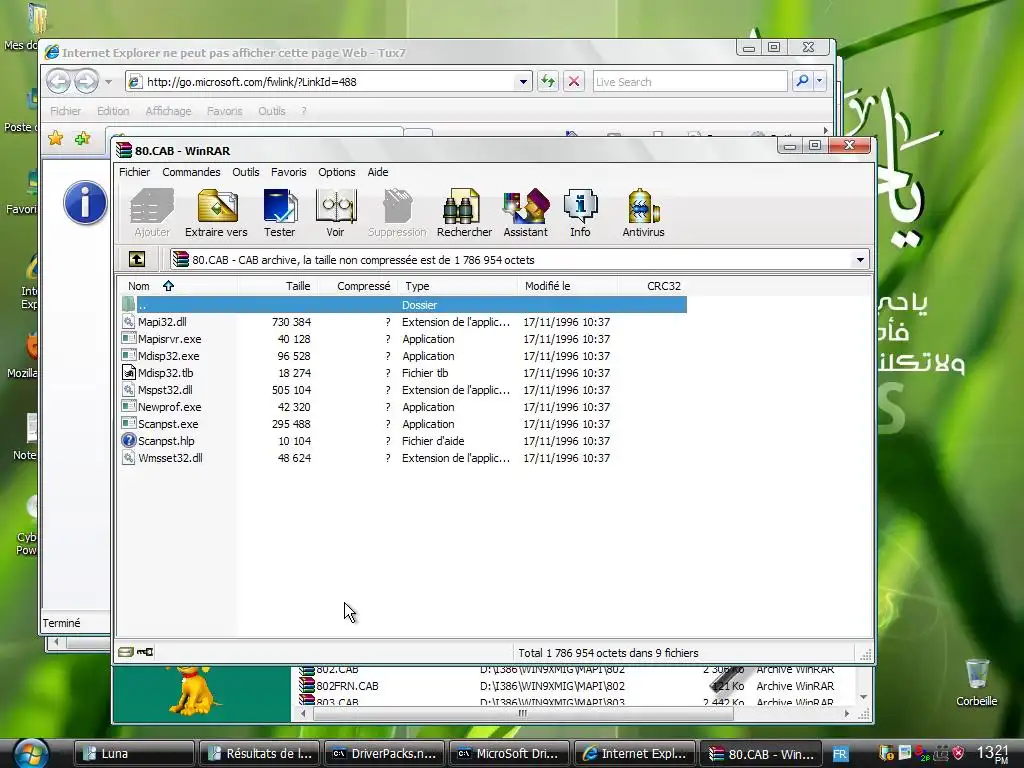This screenshot has width=1024, height=768.
Task: Select the Mspst32.dll file row
Action: click(402, 390)
